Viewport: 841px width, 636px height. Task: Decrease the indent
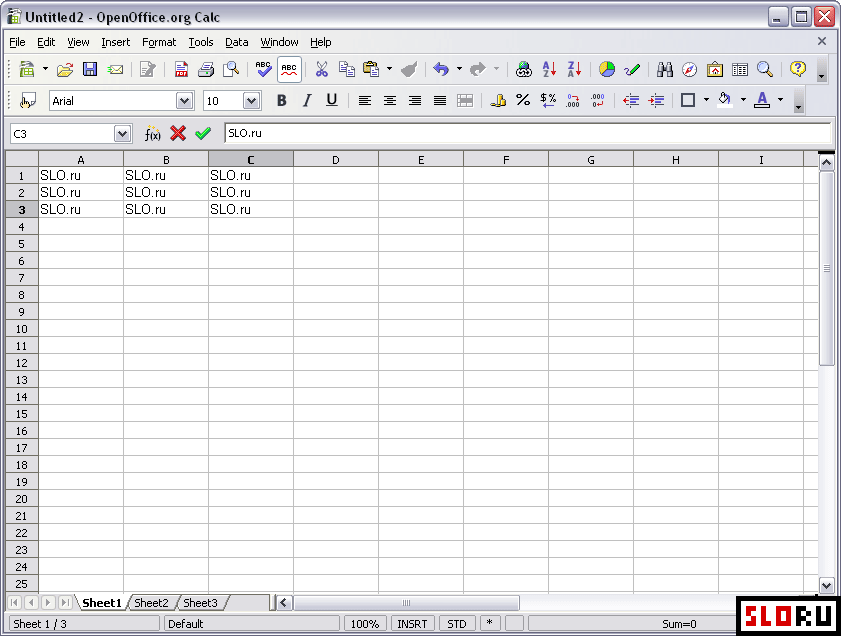pos(631,100)
